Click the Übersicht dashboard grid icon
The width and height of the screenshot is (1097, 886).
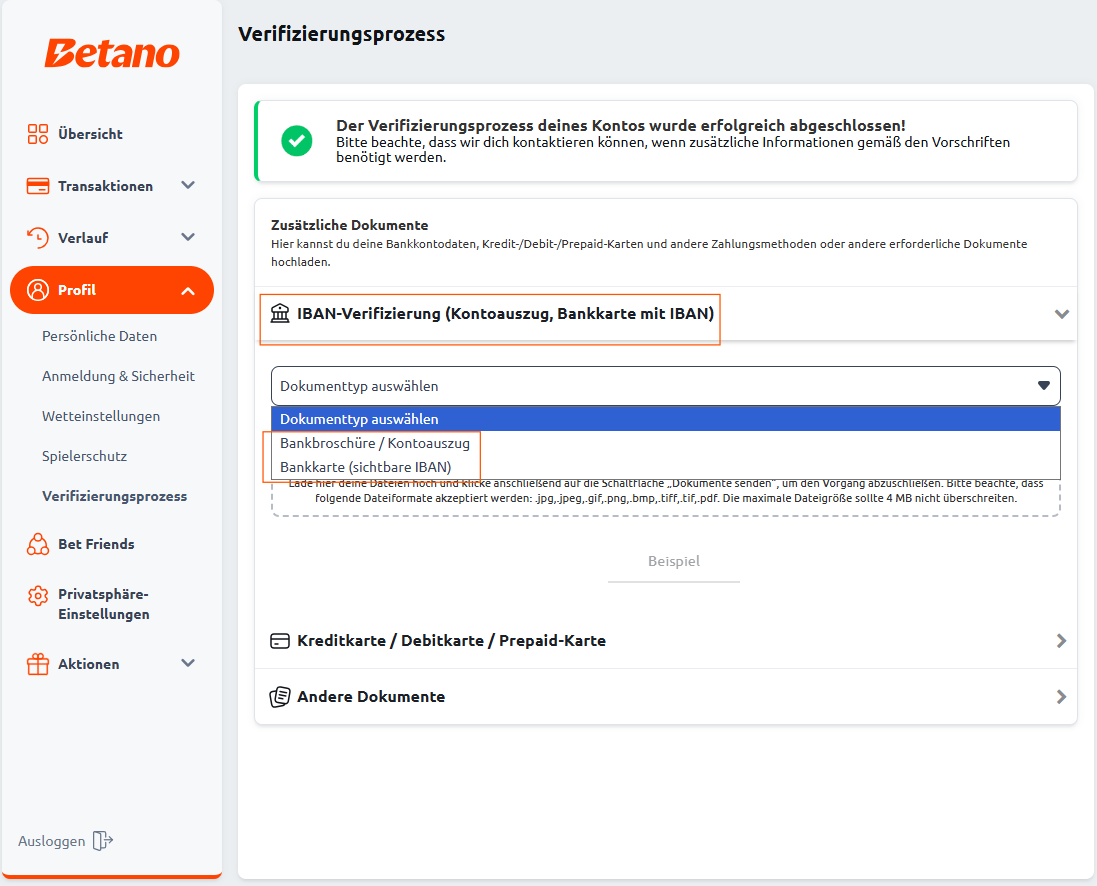tap(38, 134)
